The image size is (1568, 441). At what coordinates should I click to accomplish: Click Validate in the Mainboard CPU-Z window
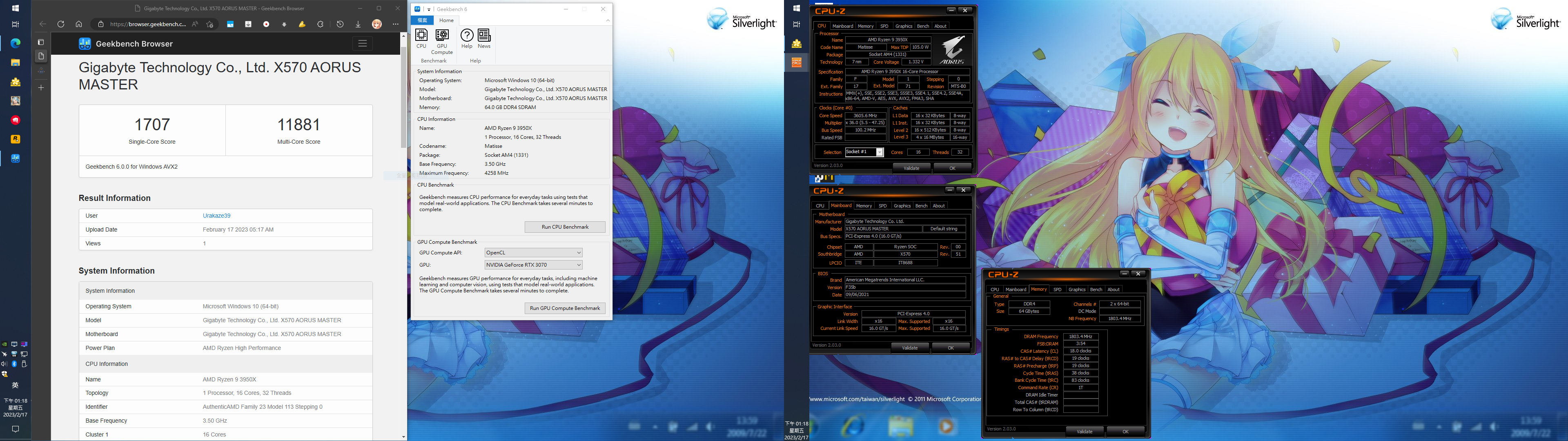click(x=910, y=348)
